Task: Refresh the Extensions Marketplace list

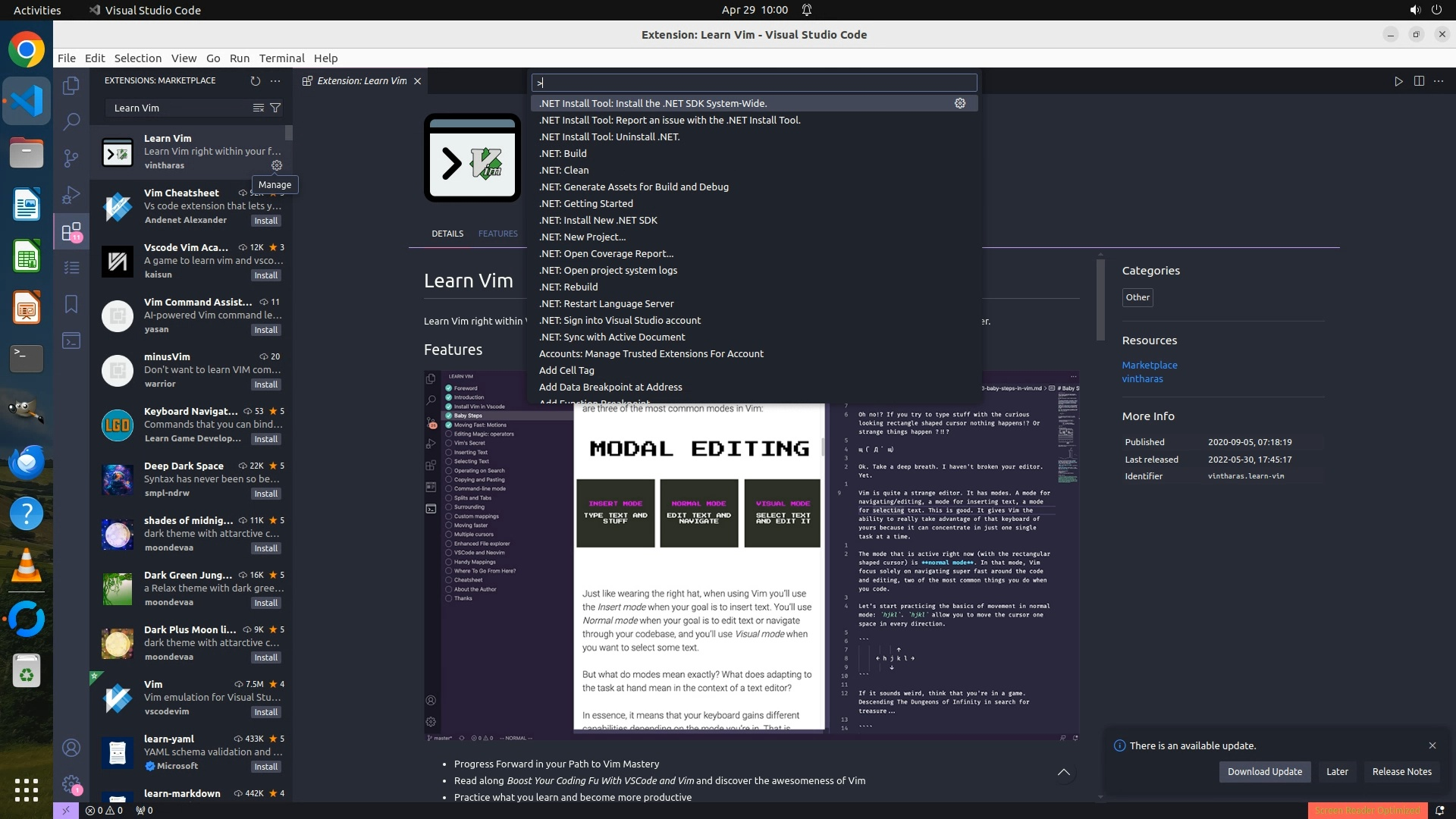Action: click(255, 80)
